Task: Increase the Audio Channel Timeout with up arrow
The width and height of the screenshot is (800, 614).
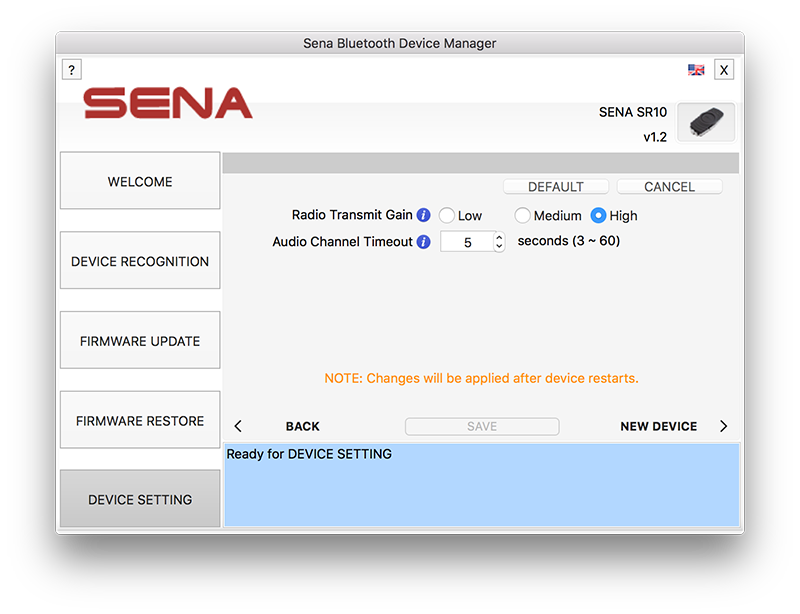Action: (x=499, y=237)
